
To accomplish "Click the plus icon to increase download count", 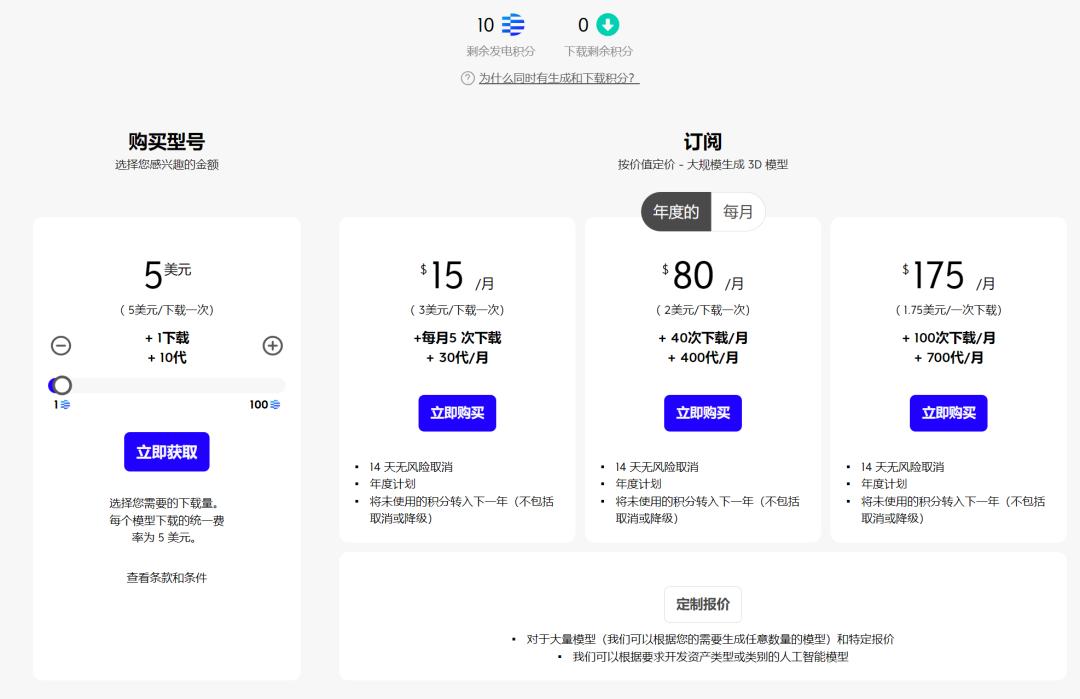I will [272, 345].
